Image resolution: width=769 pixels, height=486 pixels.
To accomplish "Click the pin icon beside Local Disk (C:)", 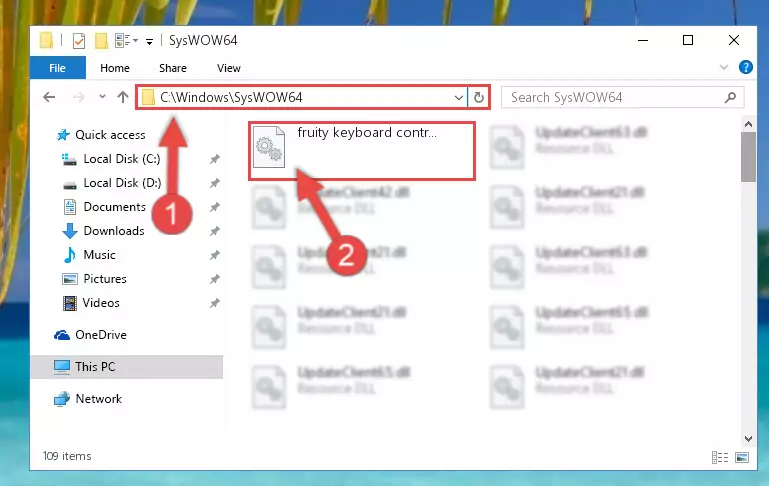I will tap(214, 159).
